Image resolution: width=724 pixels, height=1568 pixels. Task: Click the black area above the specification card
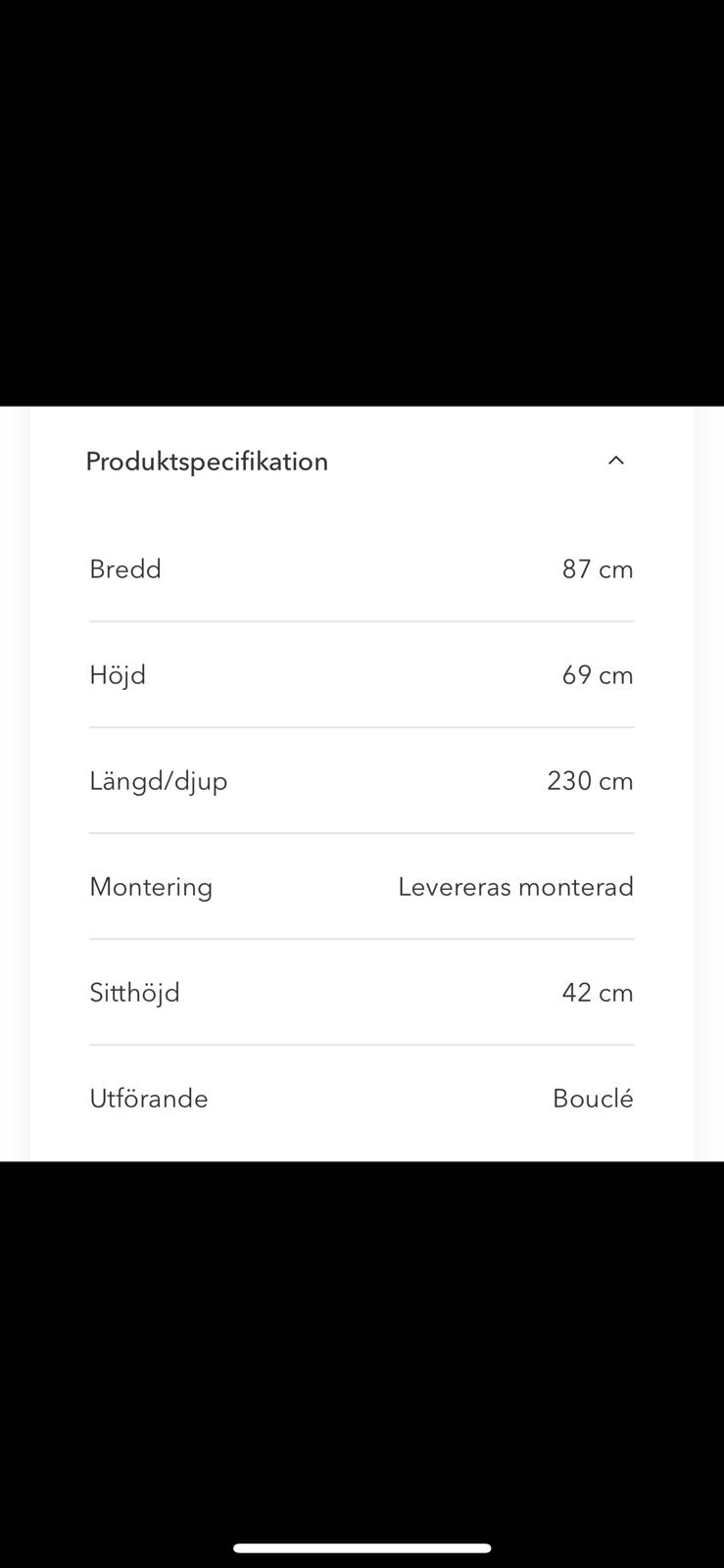pos(362,196)
